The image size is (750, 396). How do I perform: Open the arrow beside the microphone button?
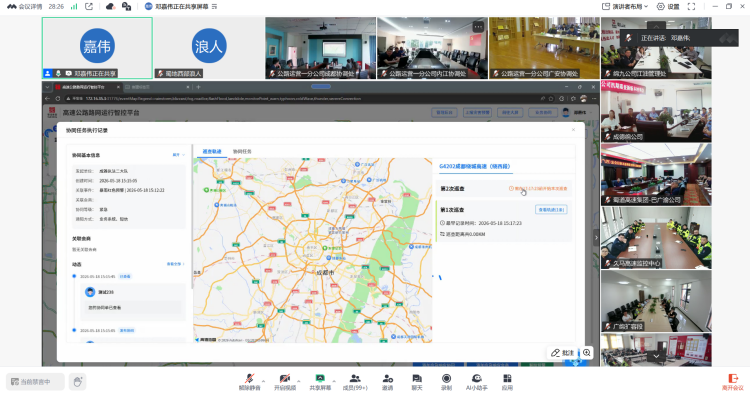263,381
